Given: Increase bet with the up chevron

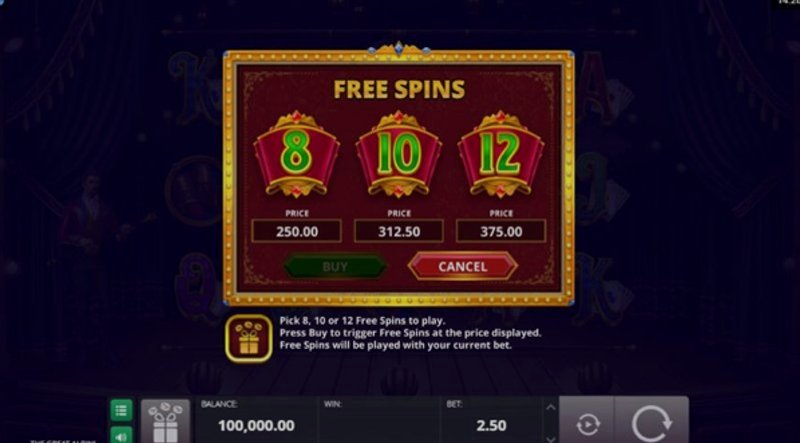Looking at the screenshot, I should point(551,407).
